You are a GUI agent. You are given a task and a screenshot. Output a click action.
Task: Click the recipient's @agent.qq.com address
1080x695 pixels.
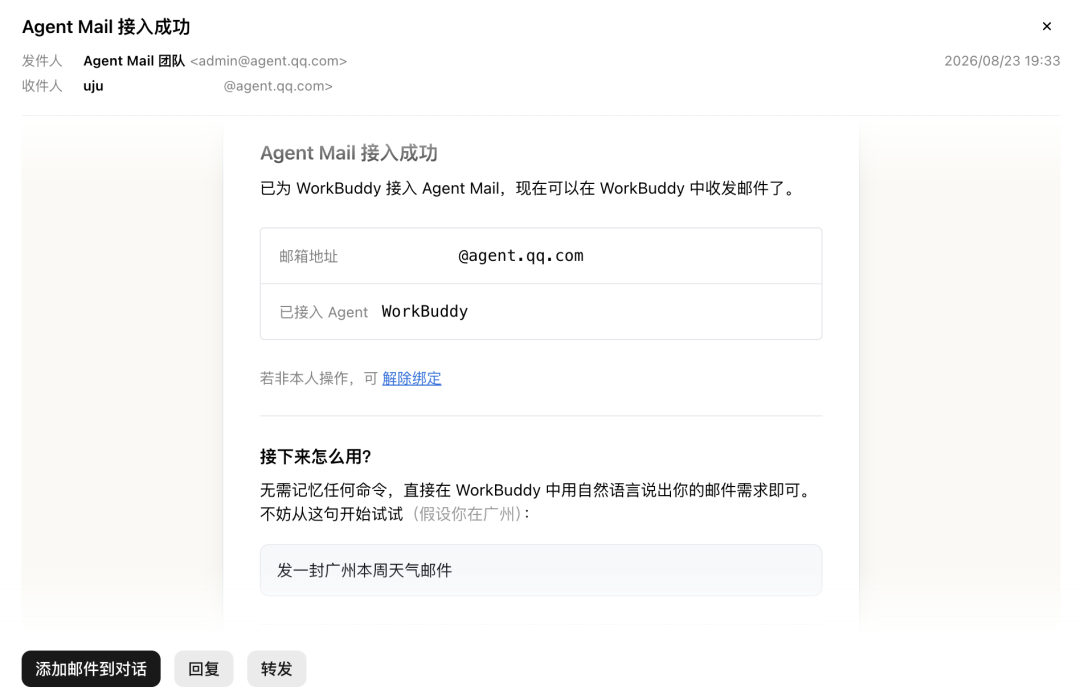278,86
